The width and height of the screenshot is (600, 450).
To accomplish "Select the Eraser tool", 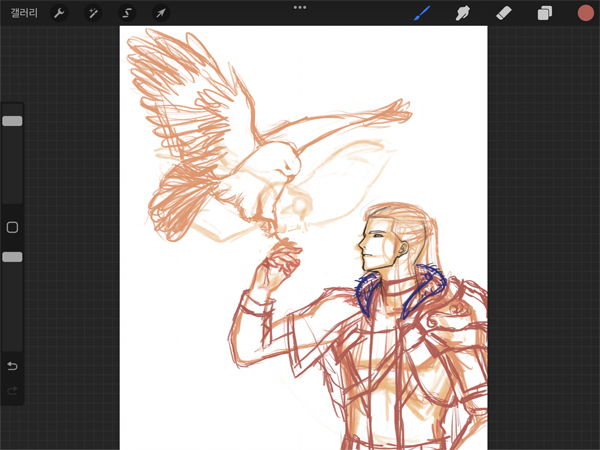I will coord(504,13).
